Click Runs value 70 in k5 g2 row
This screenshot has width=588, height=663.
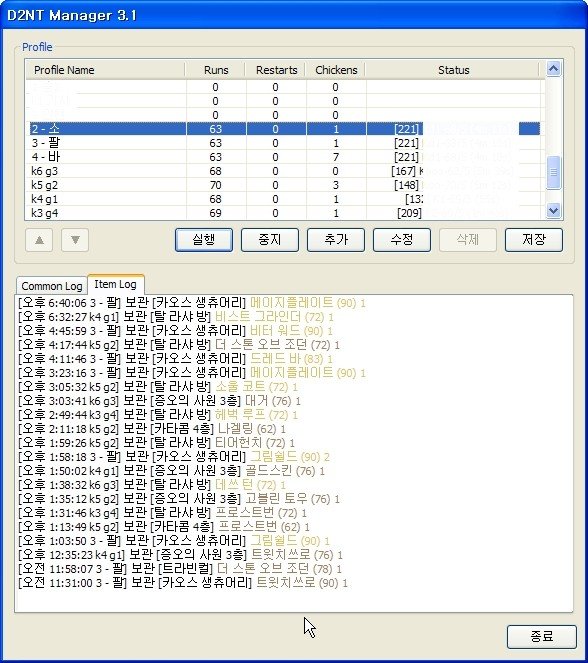click(x=216, y=185)
